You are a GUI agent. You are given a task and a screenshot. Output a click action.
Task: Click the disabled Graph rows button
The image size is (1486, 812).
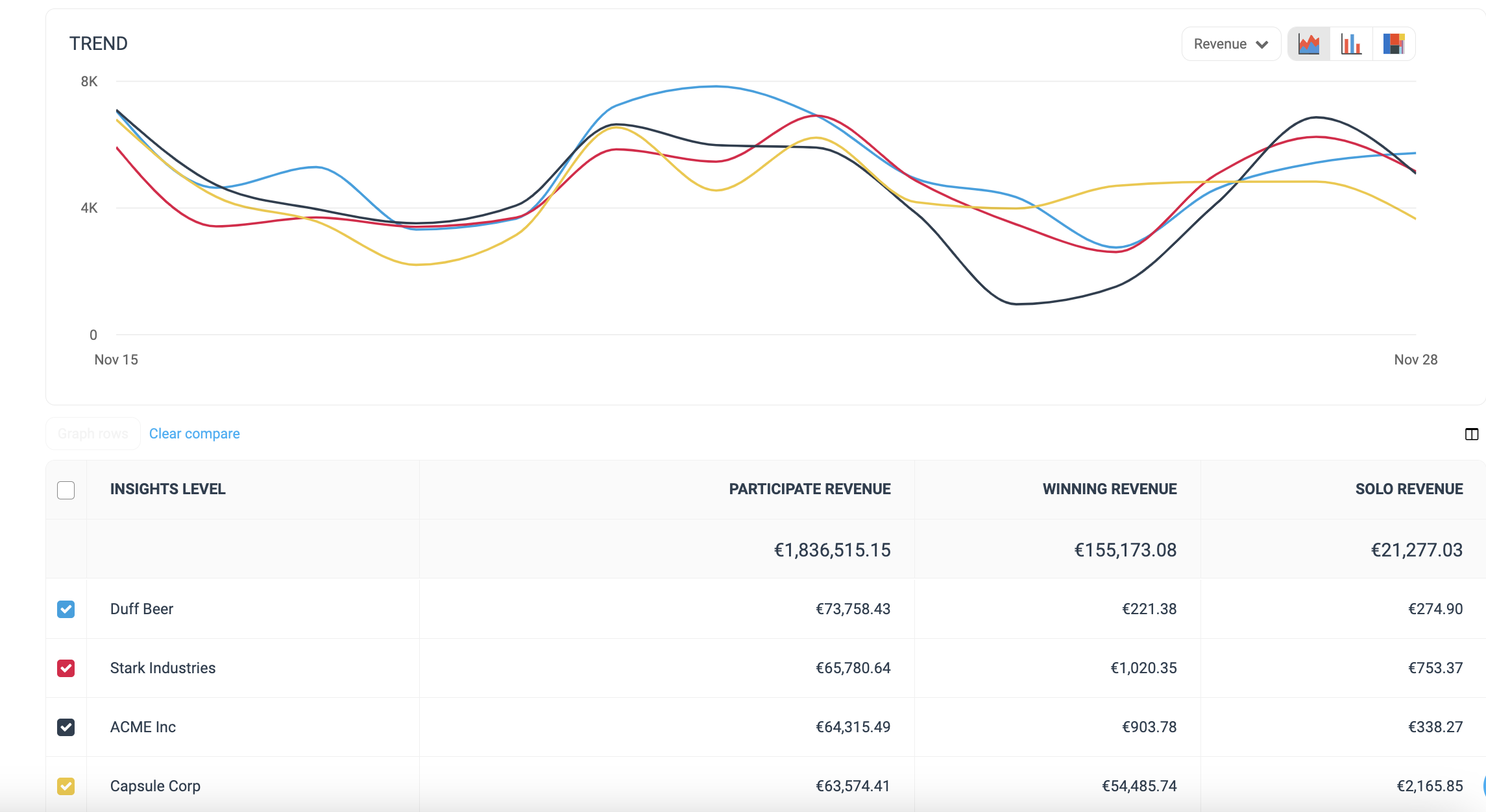[93, 434]
